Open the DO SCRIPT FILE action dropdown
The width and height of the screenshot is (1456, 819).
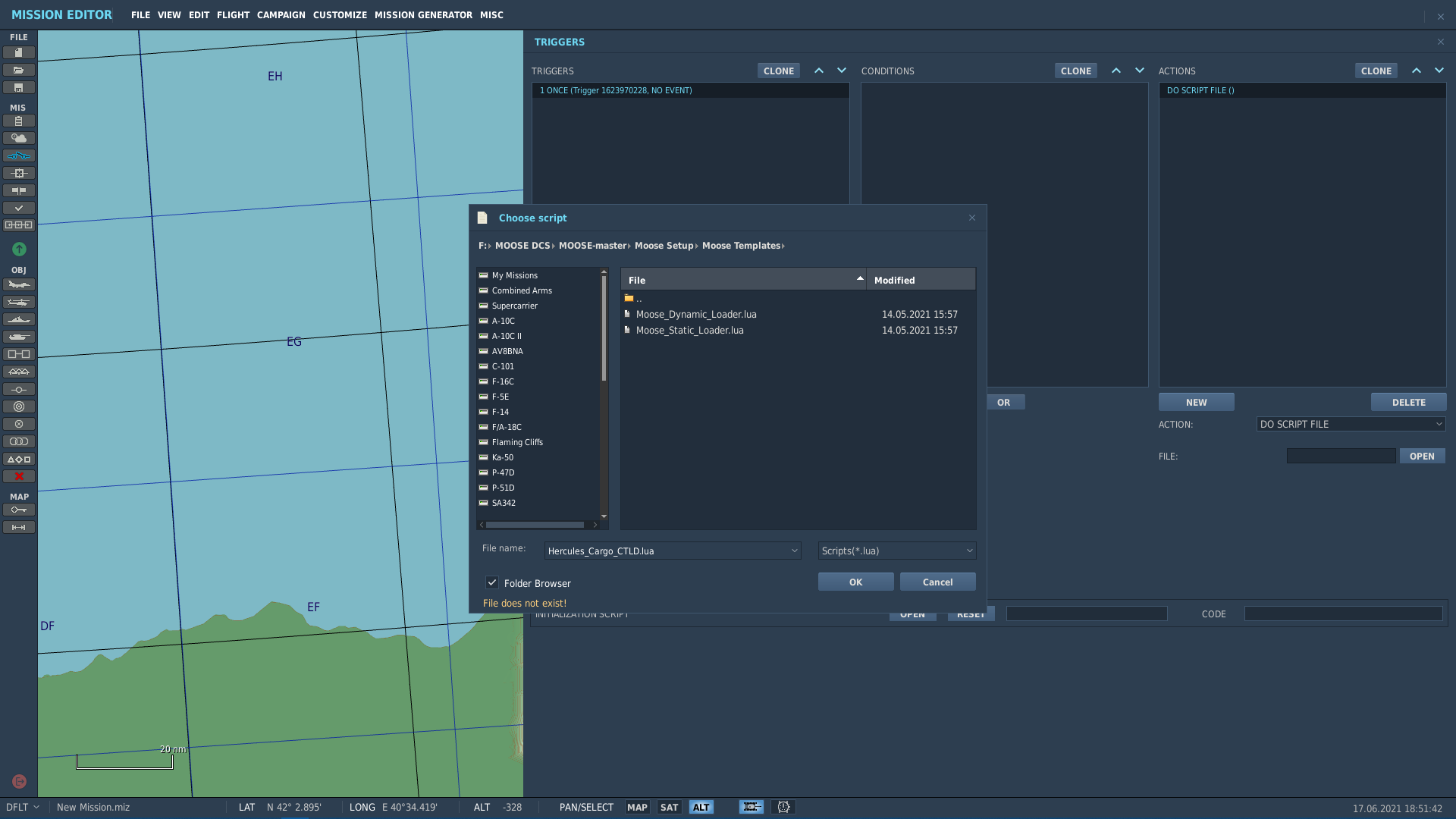(1351, 424)
